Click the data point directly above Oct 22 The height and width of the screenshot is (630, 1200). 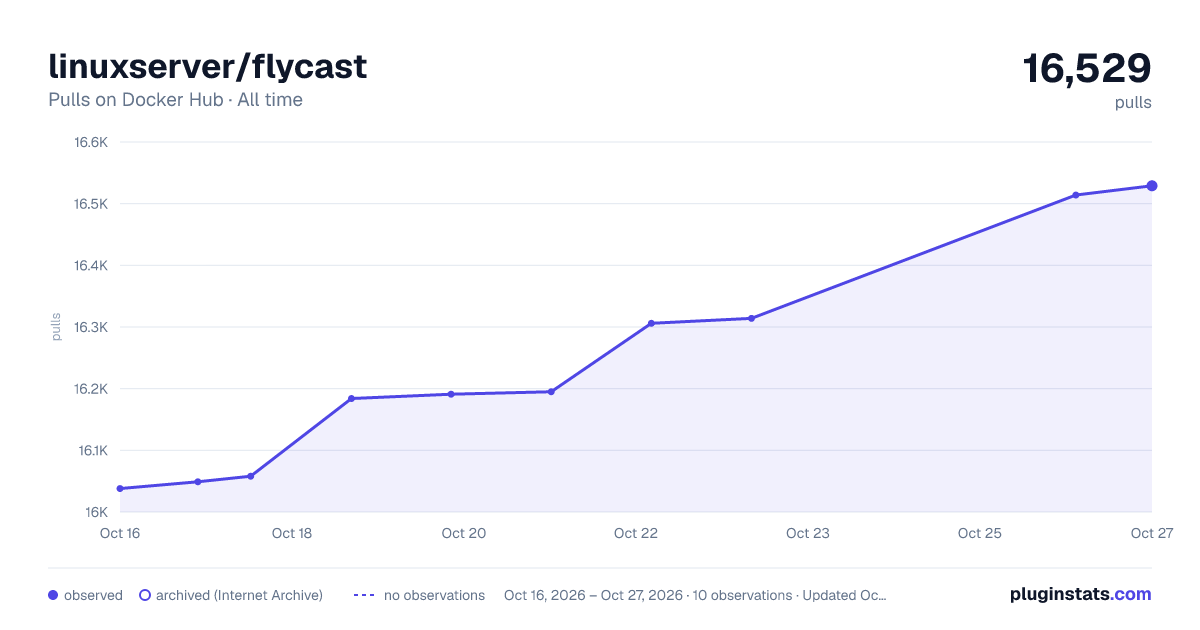(651, 323)
